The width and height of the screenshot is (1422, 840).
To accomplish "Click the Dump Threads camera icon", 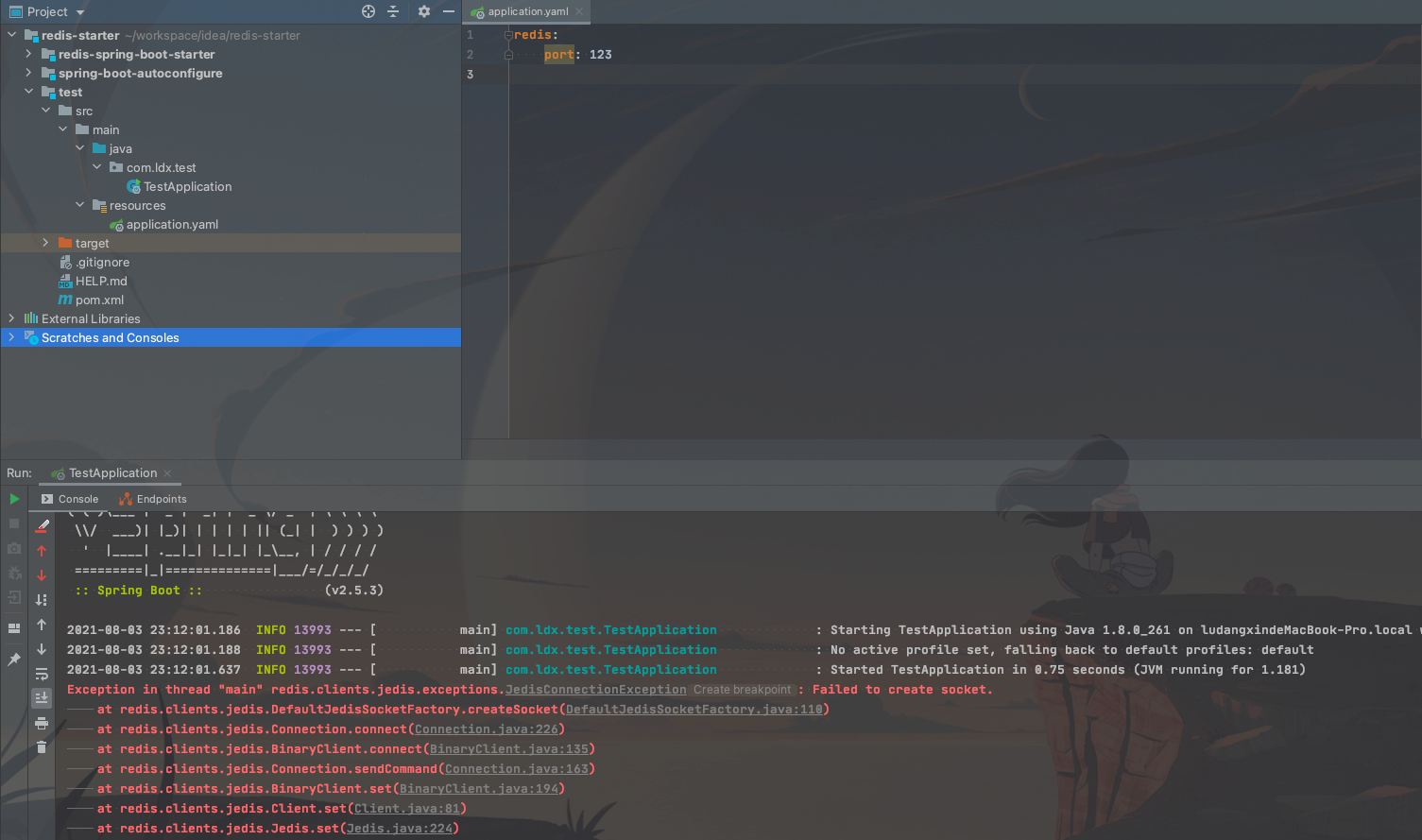I will [14, 548].
